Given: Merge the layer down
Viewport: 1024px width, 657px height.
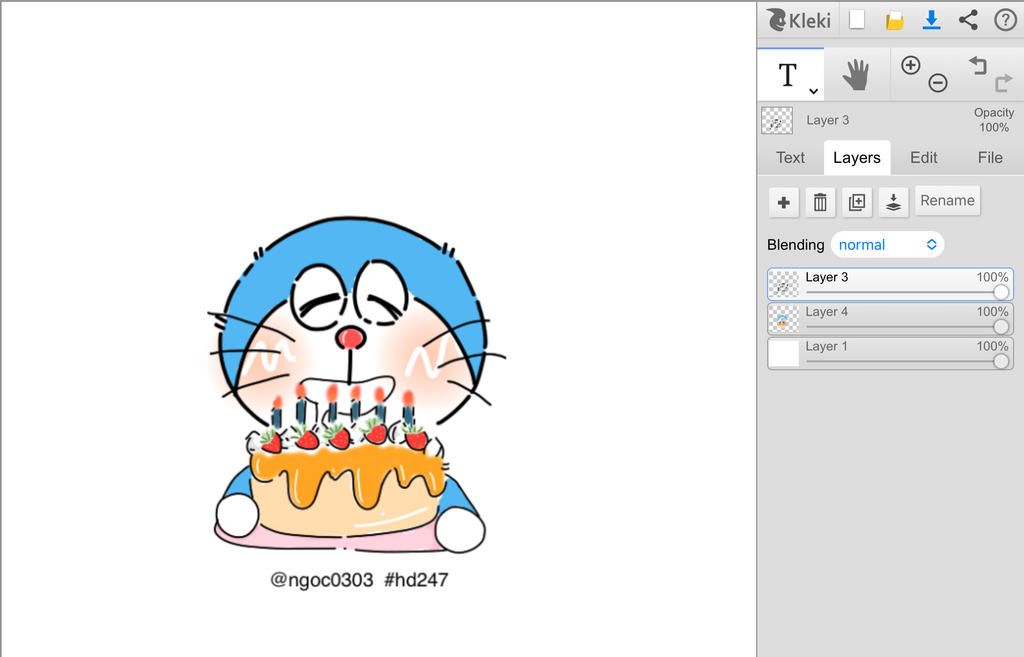Looking at the screenshot, I should click(893, 202).
